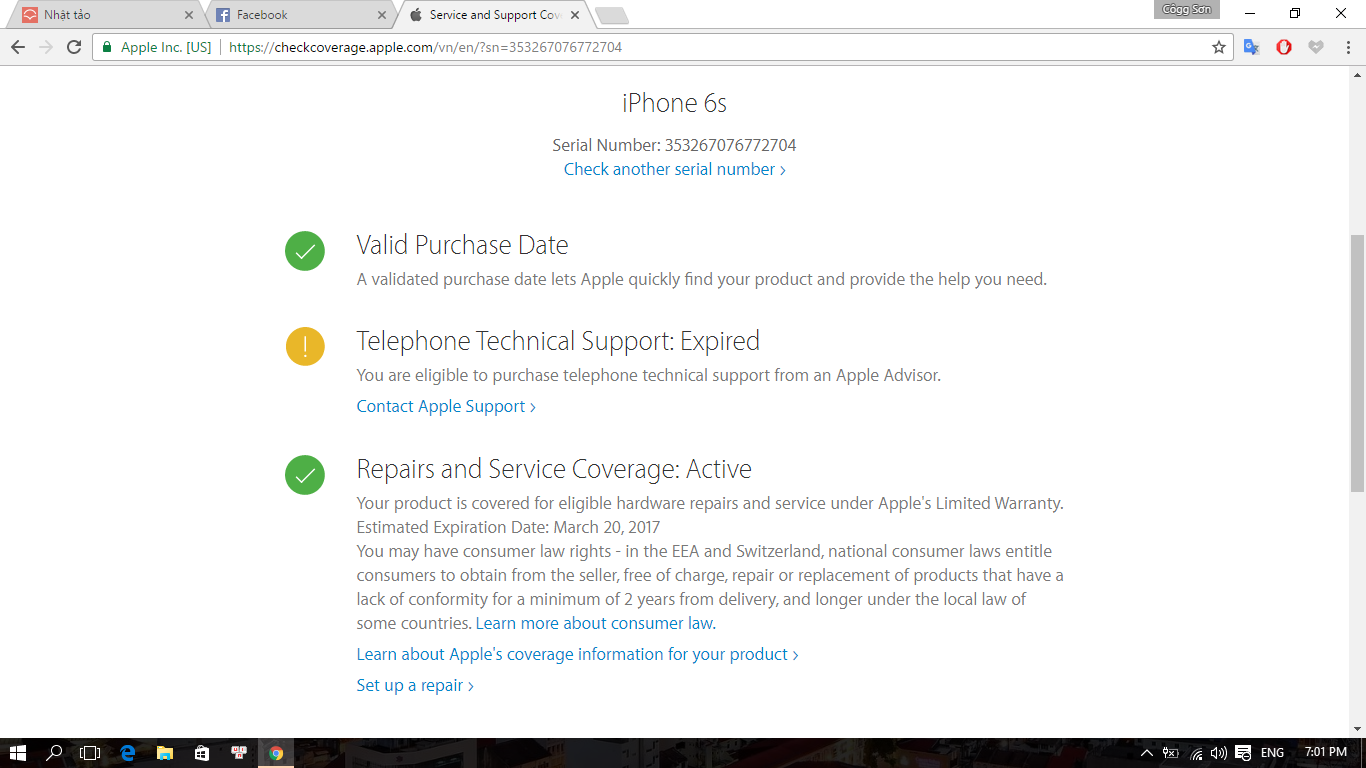
Task: Open Learn more about consumer law link
Action: click(596, 623)
